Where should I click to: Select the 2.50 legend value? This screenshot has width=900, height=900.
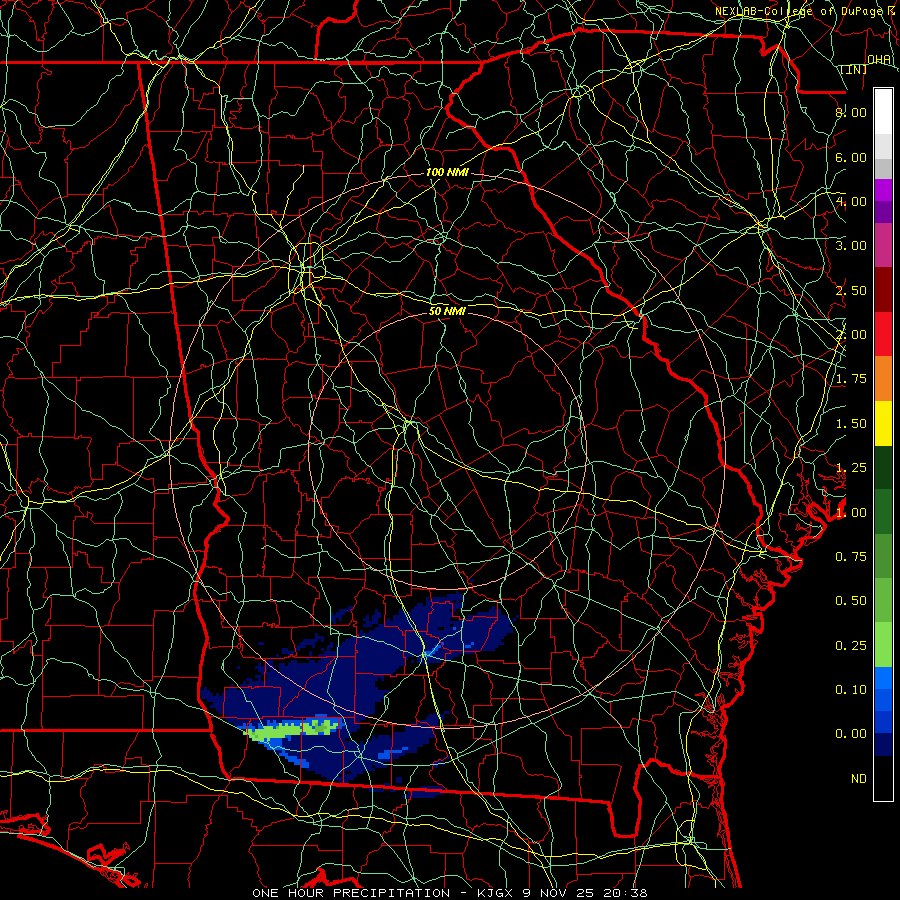851,290
